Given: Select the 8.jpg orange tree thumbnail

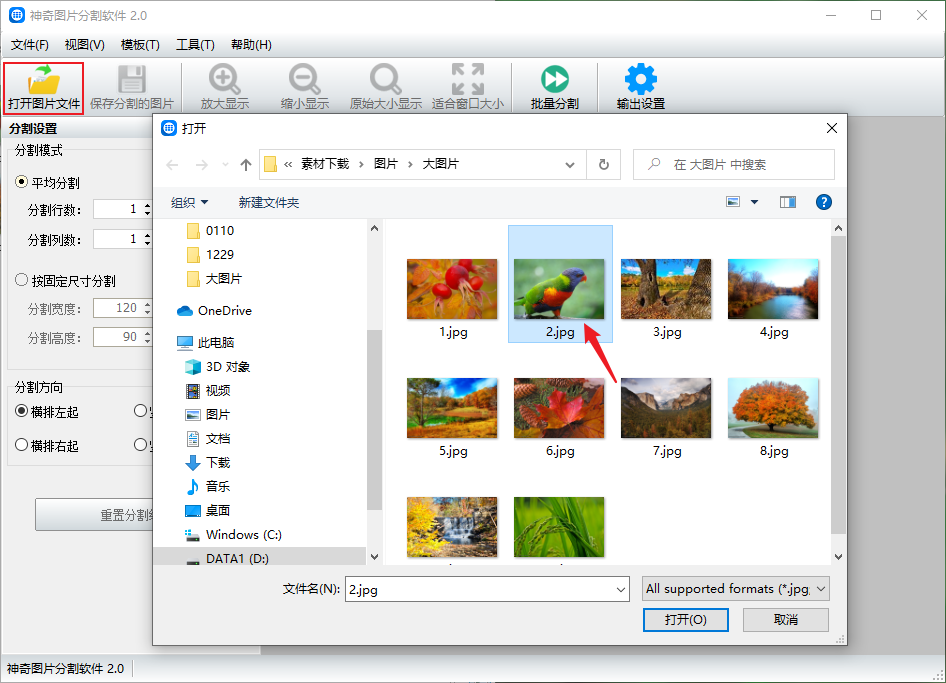Looking at the screenshot, I should [773, 408].
